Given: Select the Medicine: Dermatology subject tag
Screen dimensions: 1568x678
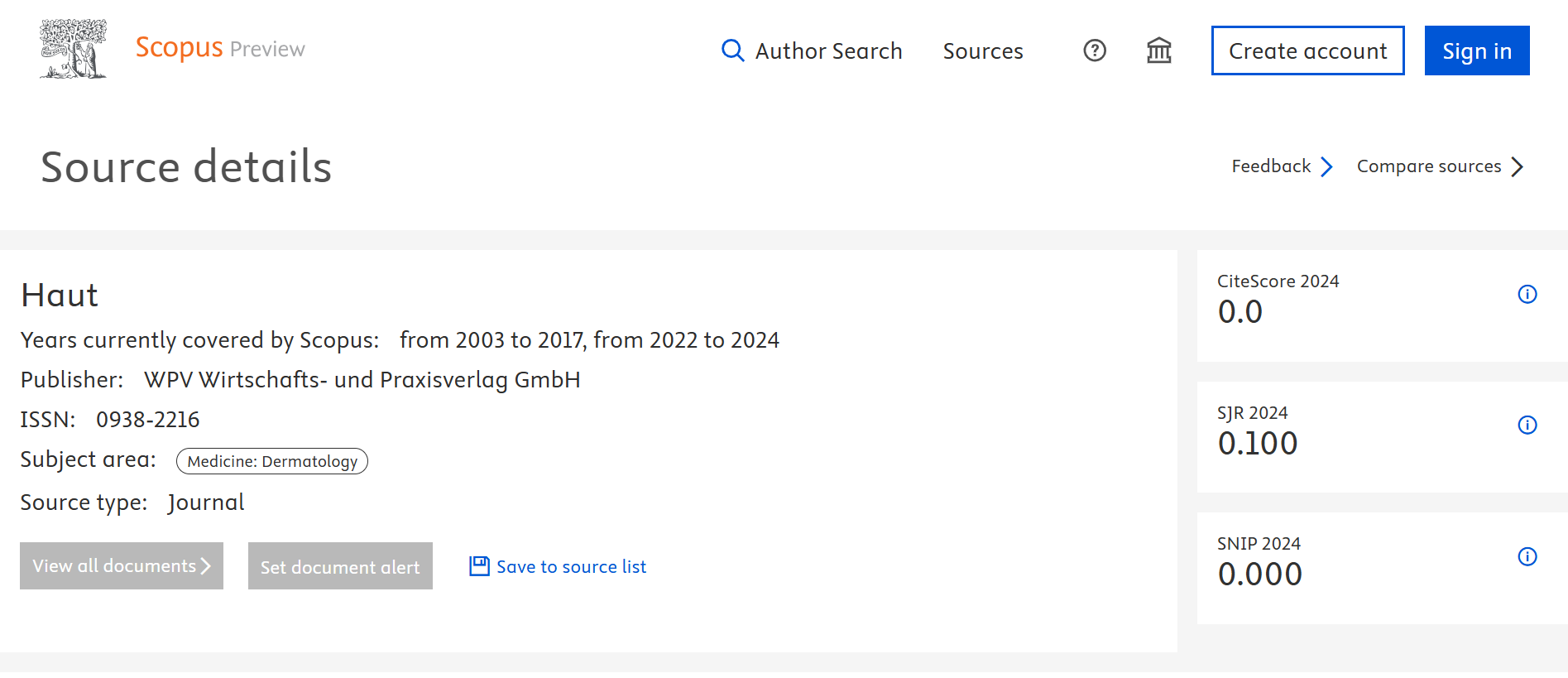Looking at the screenshot, I should click(272, 461).
